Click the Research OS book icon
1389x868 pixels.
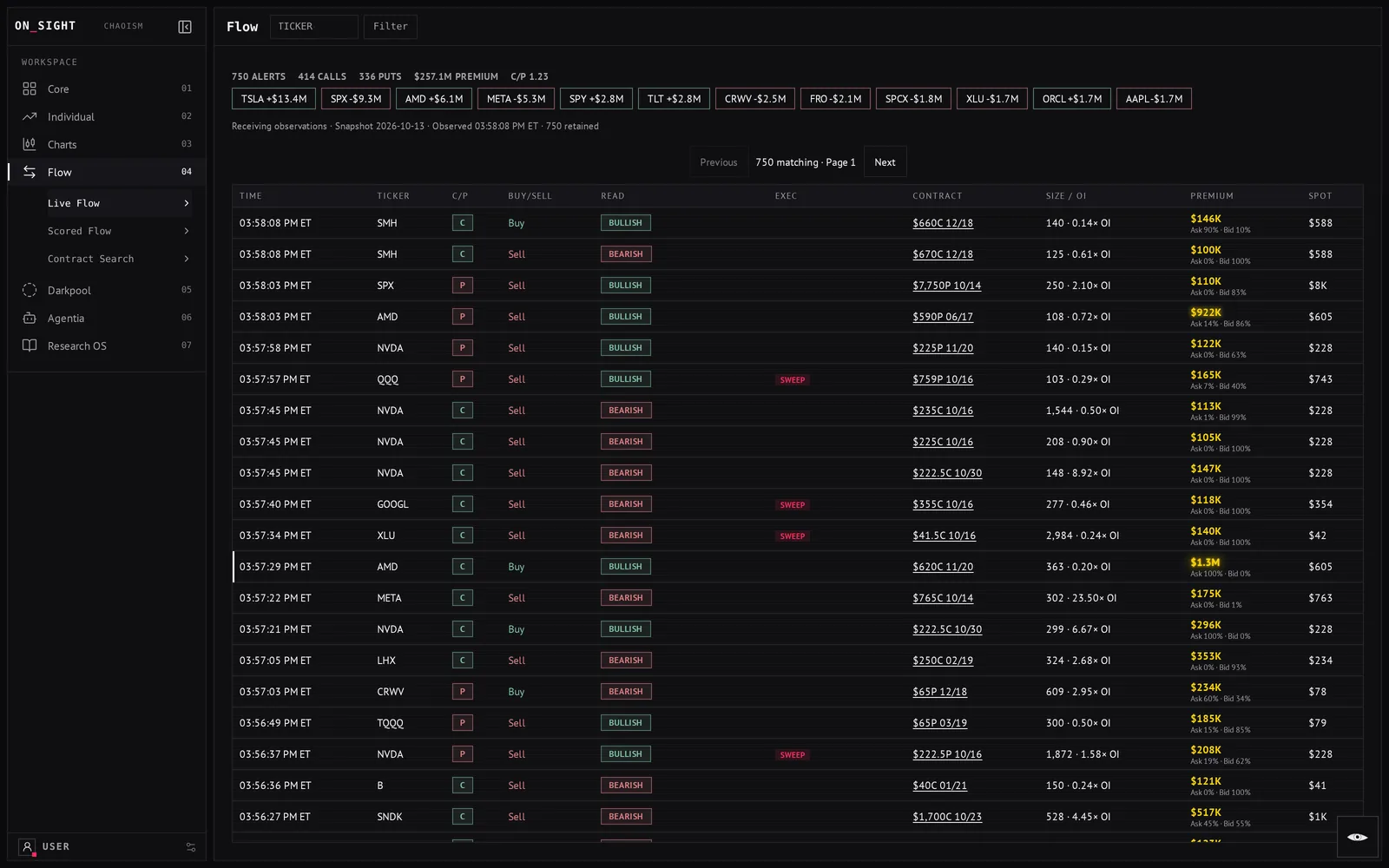click(30, 345)
